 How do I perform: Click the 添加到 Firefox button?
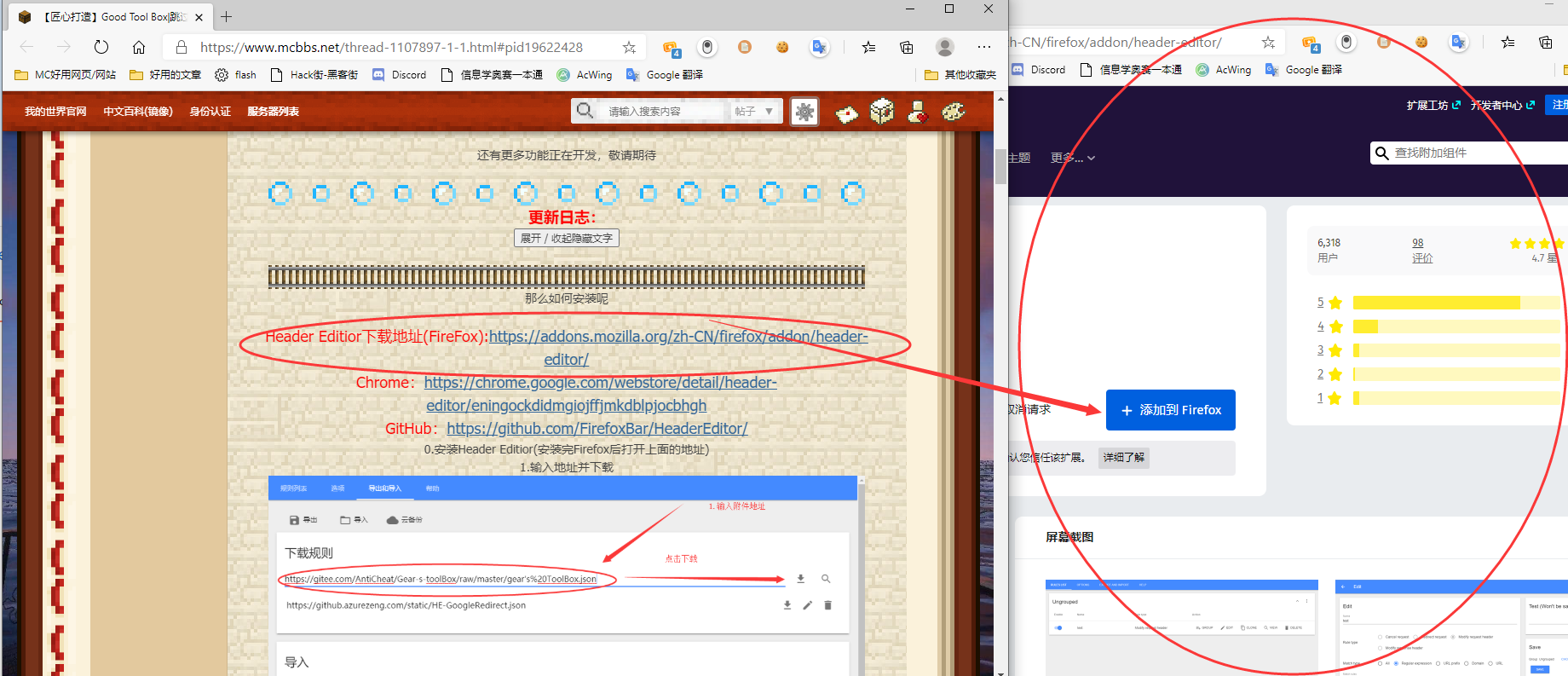tap(1170, 410)
